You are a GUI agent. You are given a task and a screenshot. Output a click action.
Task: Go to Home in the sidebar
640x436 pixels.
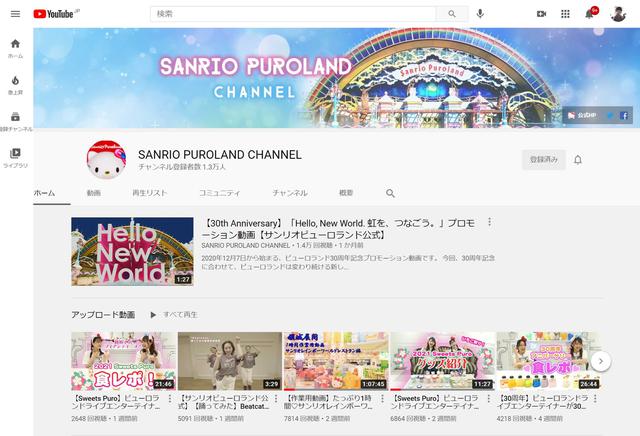click(x=15, y=48)
